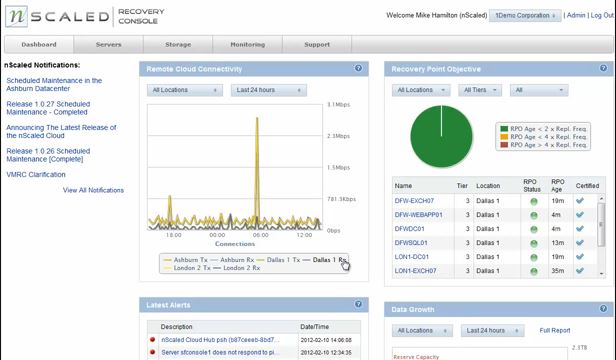
Task: Open Release 1.0.26 Scheduled Maintenance notification
Action: [x=48, y=155]
